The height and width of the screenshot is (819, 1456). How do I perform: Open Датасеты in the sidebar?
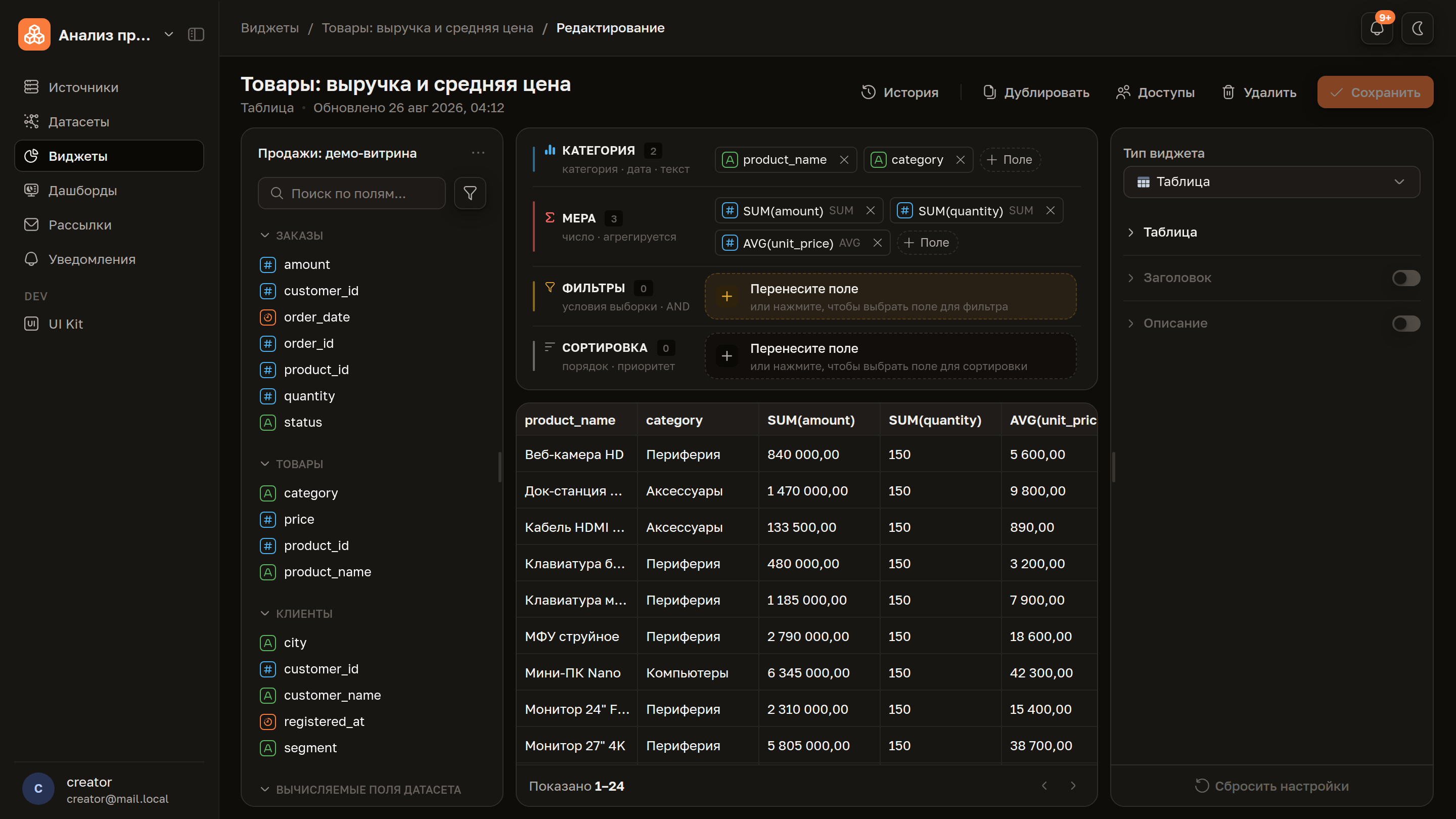click(x=109, y=121)
